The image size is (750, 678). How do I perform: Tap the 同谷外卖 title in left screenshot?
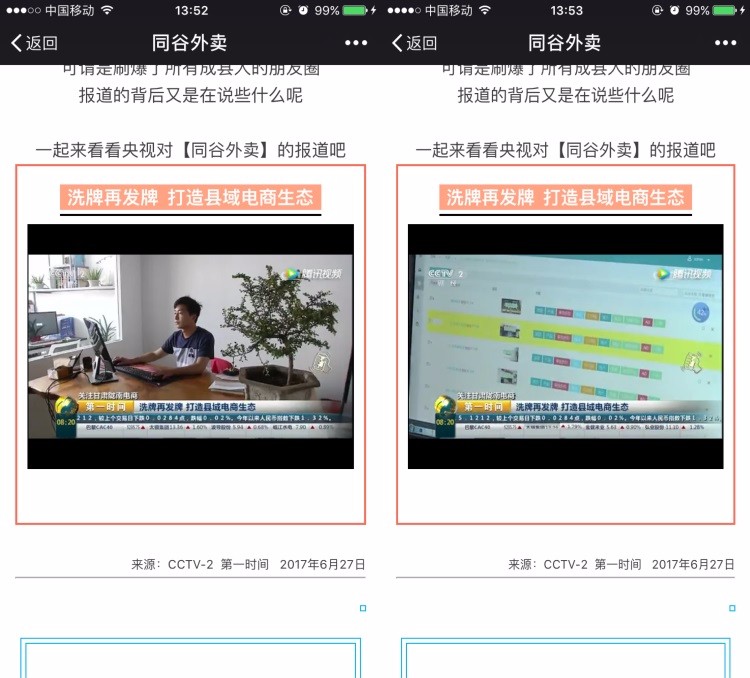click(x=189, y=43)
